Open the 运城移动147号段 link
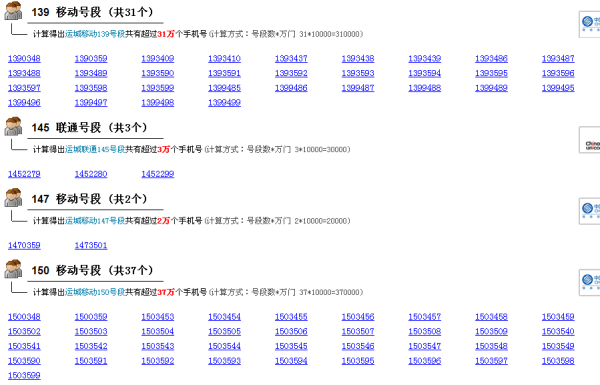Screen dimensions: 600x385 point(95,221)
